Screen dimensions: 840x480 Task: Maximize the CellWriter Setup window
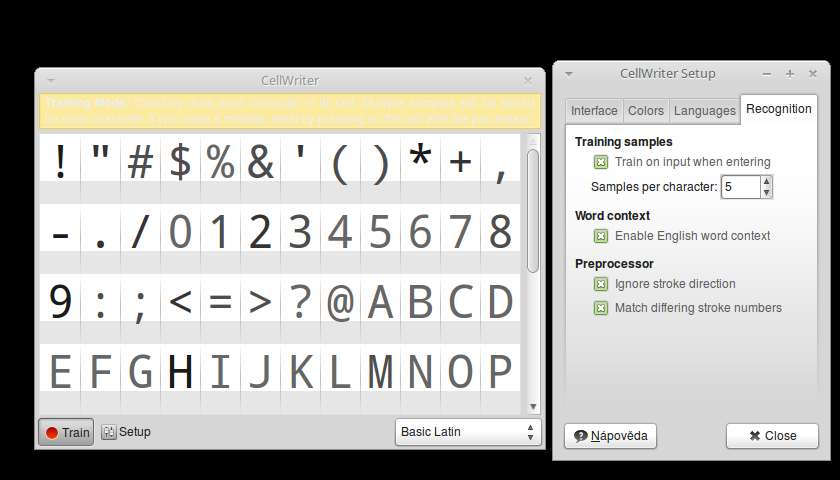[790, 74]
